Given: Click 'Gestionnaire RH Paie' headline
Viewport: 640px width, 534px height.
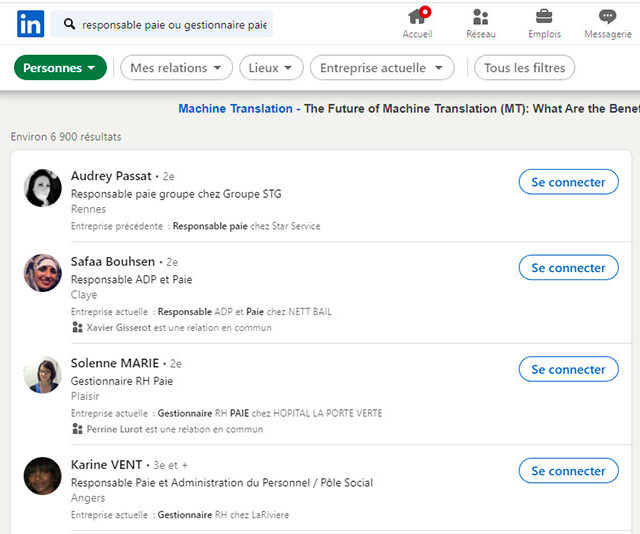Looking at the screenshot, I should pyautogui.click(x=122, y=381).
